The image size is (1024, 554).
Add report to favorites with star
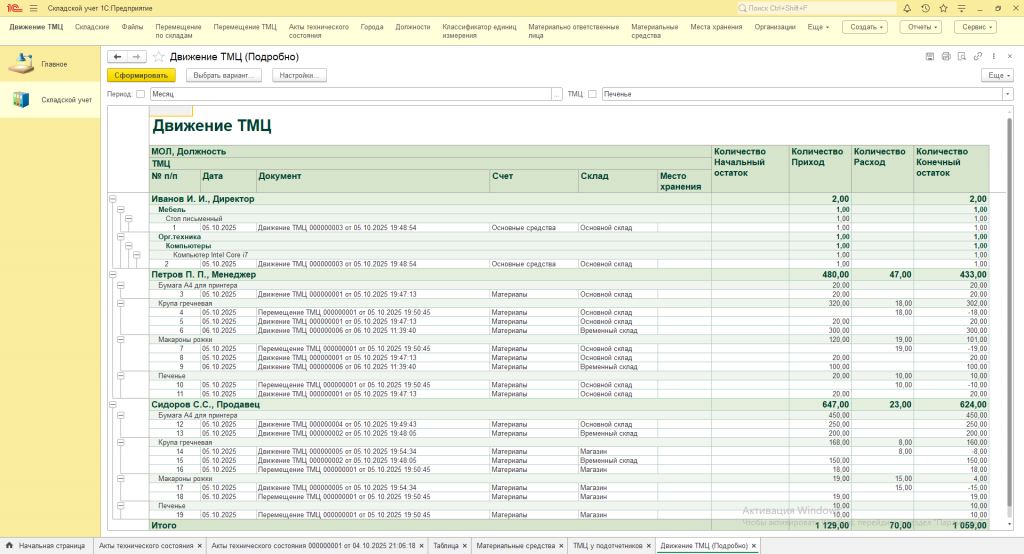click(x=158, y=57)
